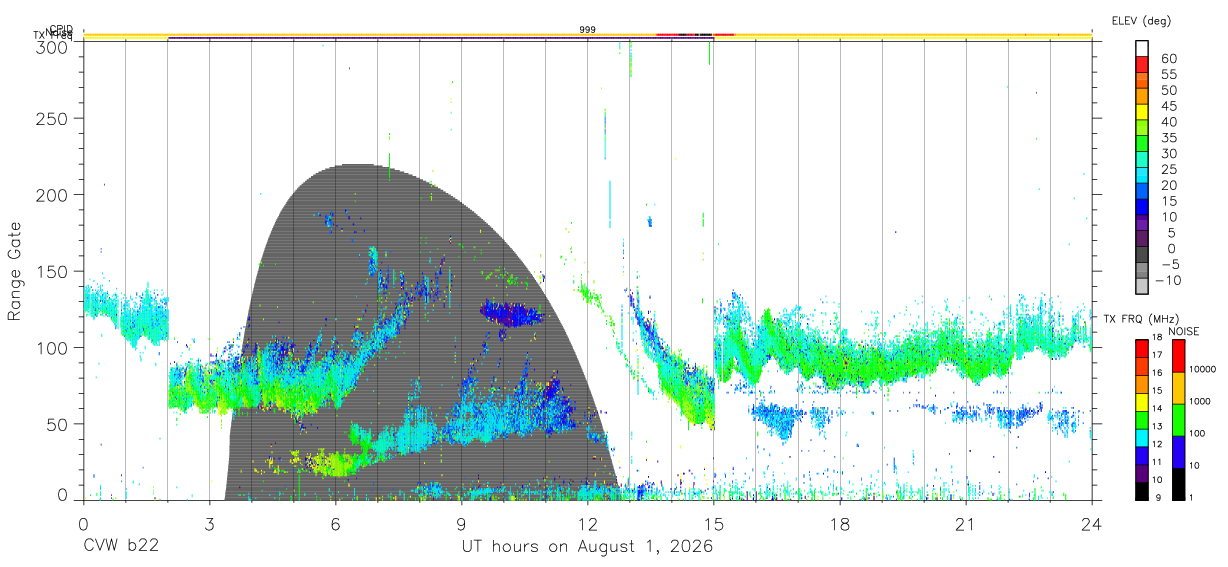Viewport: 1228px width, 567px height.
Task: Click the 'UT hours on August 1, 2026' label
Action: click(587, 547)
